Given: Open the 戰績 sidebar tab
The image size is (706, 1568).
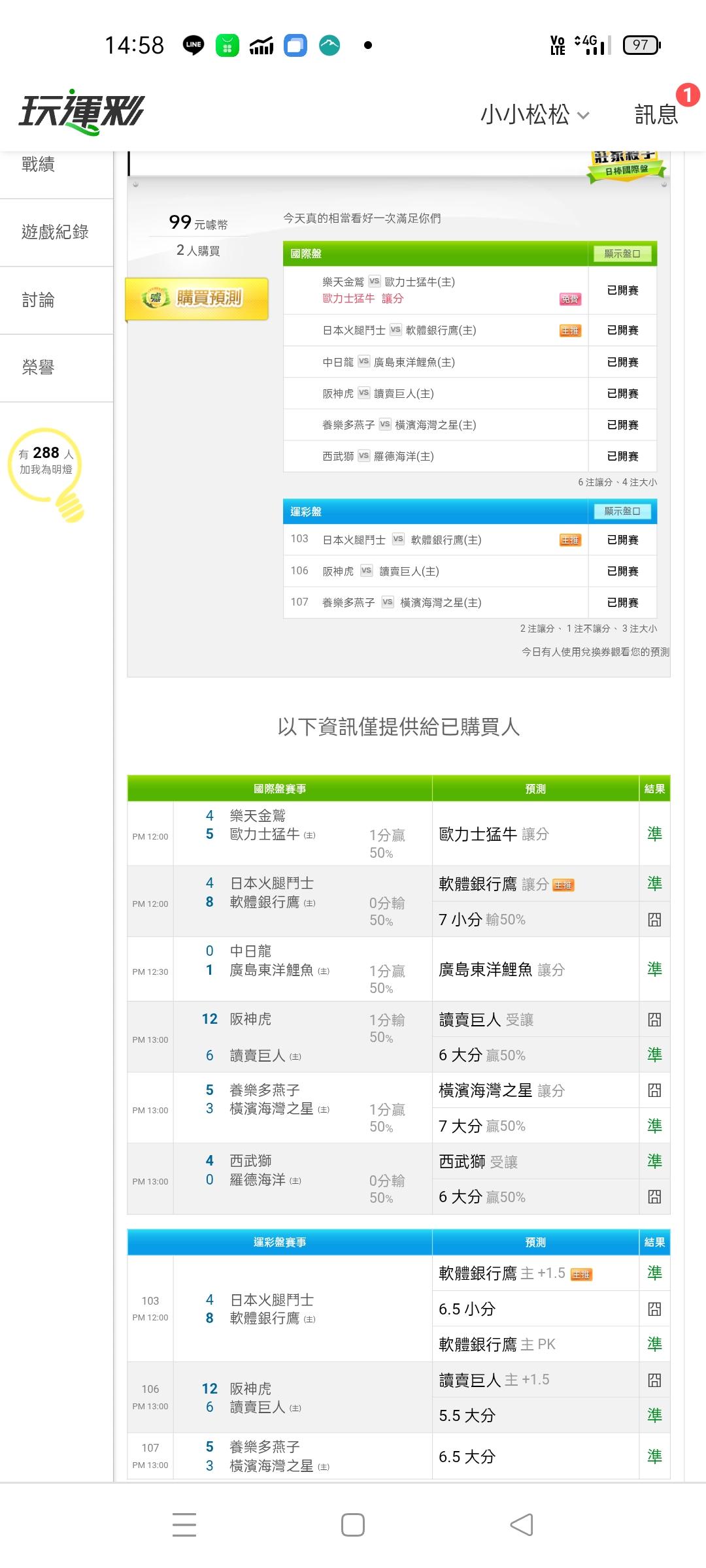Looking at the screenshot, I should pyautogui.click(x=39, y=165).
